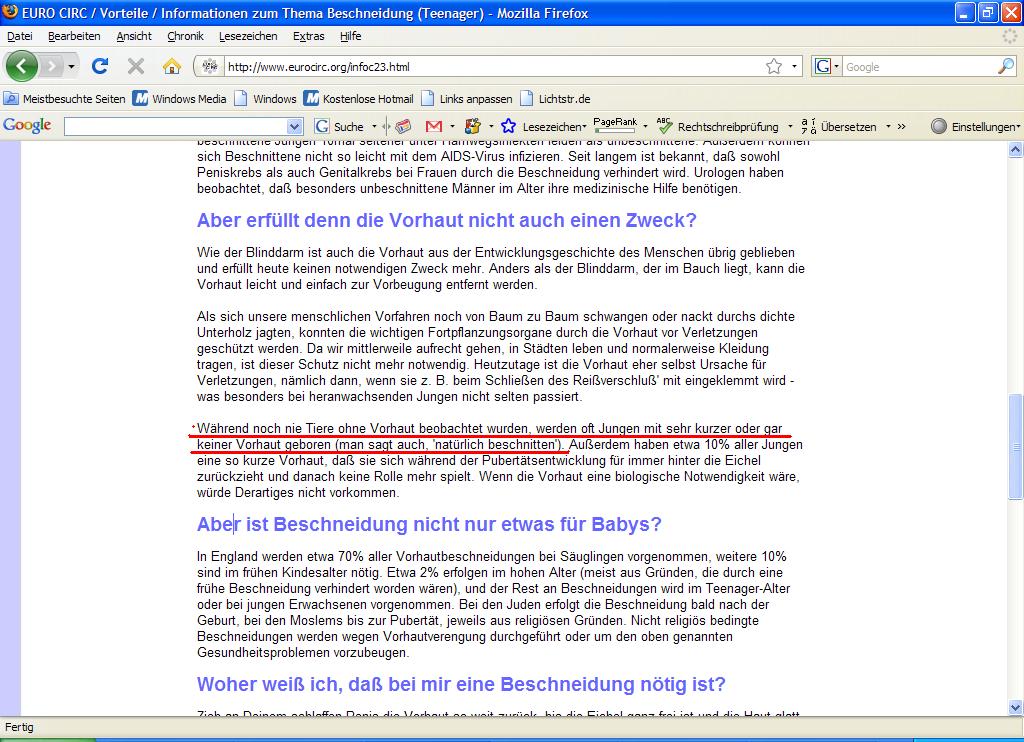Click the scrollbar down arrow
Viewport: 1024px width, 742px height.
coord(1015,707)
